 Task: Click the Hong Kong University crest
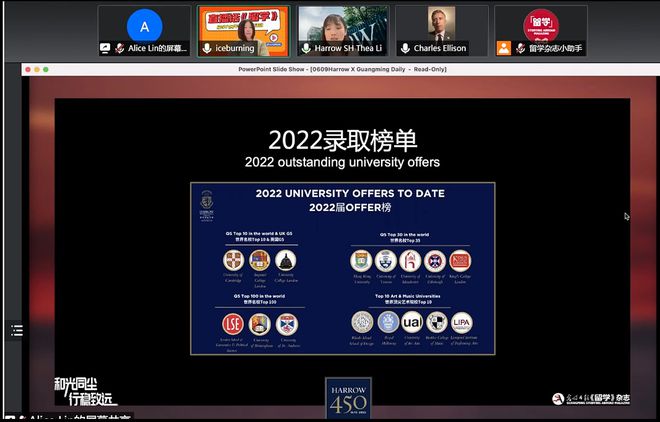click(x=361, y=261)
